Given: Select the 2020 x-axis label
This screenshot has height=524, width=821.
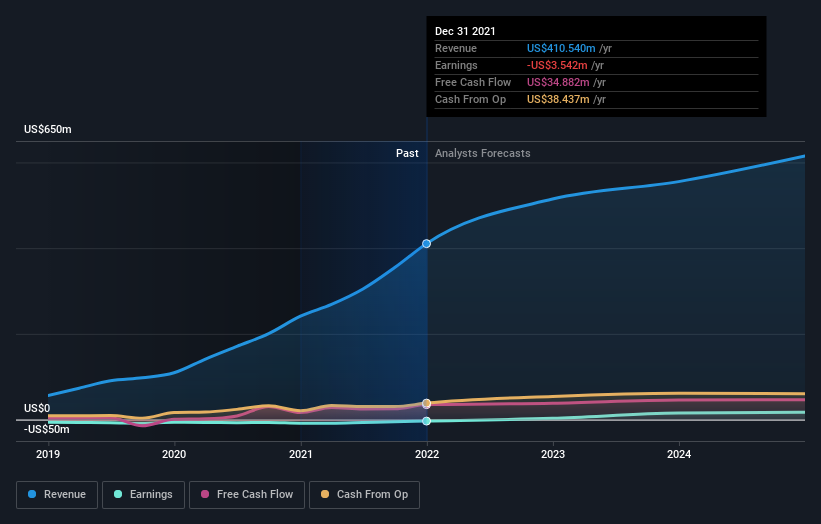Looking at the screenshot, I should point(174,454).
